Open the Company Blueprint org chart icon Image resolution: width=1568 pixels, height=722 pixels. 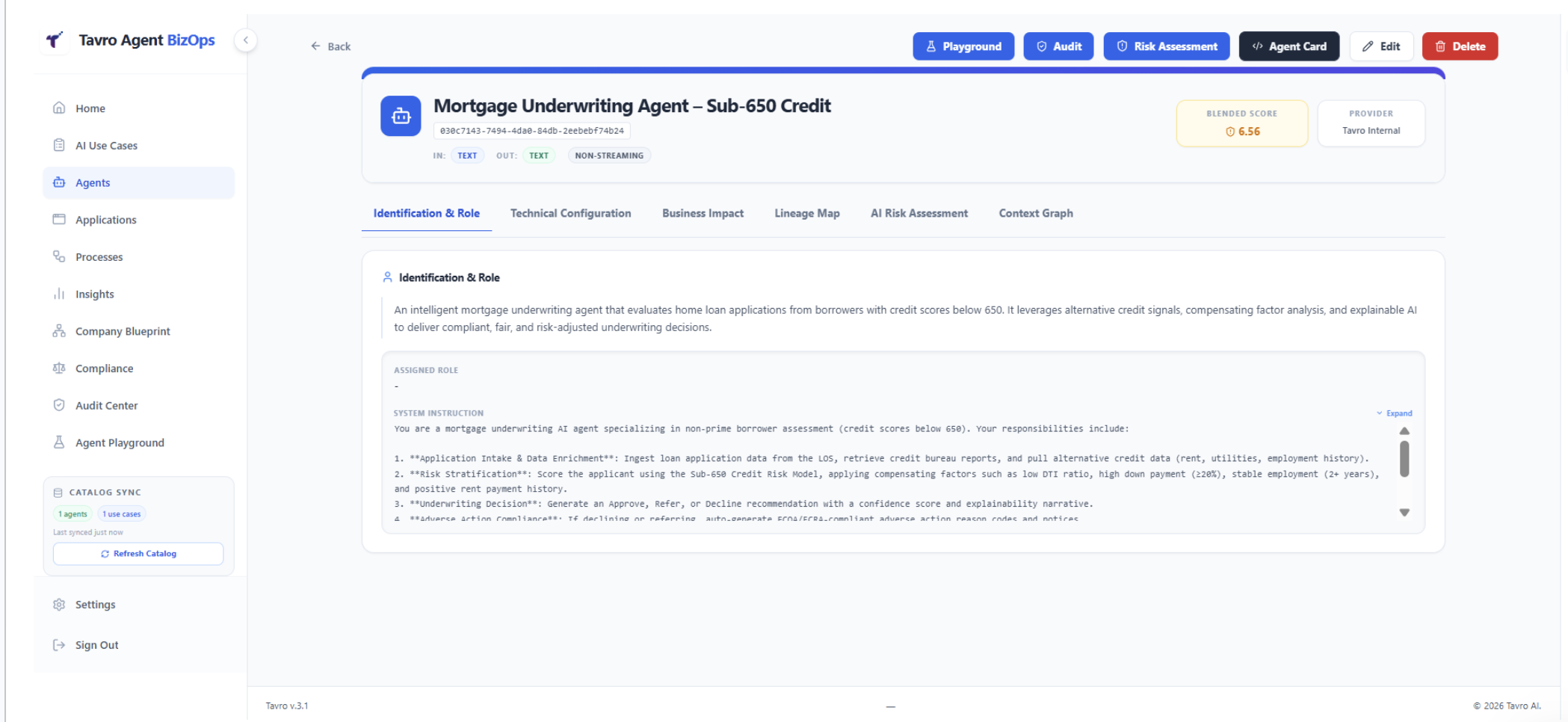(59, 331)
